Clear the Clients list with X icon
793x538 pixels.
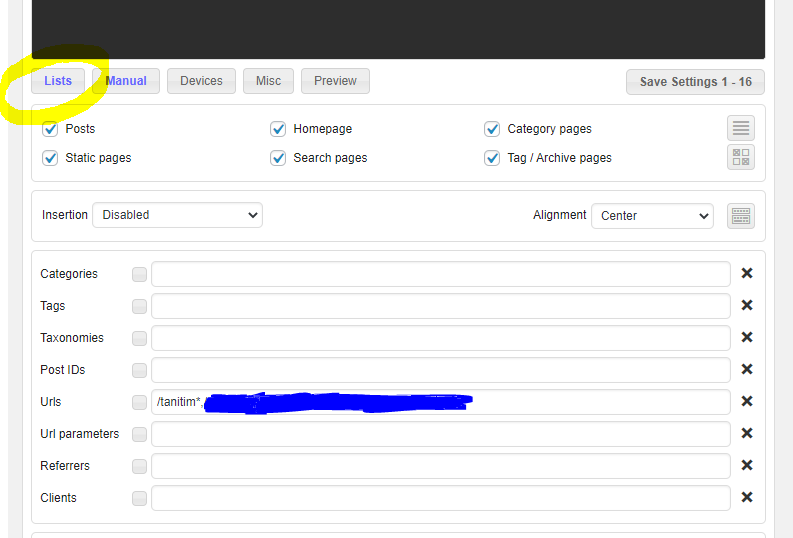747,497
